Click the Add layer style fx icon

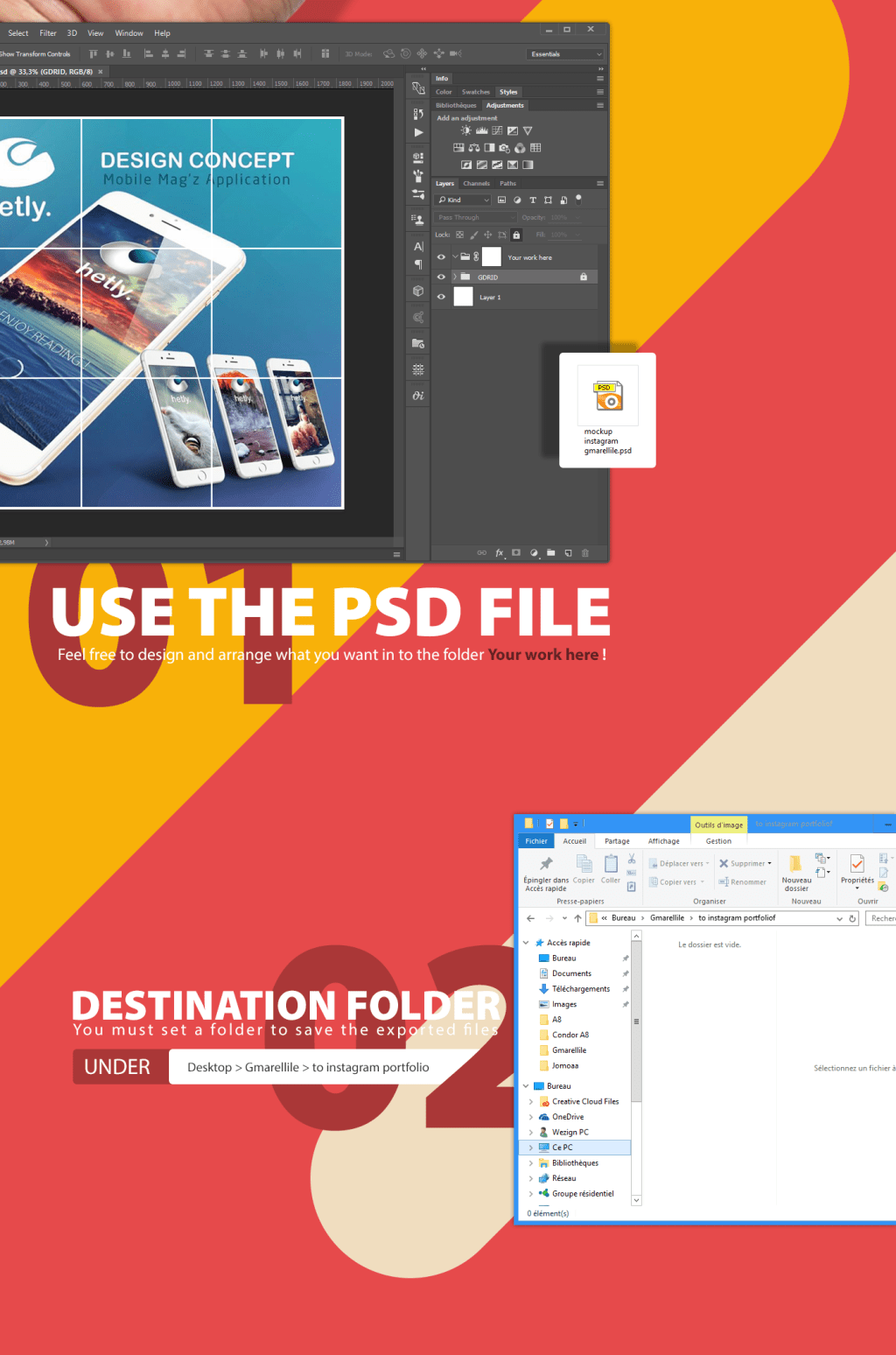[499, 553]
